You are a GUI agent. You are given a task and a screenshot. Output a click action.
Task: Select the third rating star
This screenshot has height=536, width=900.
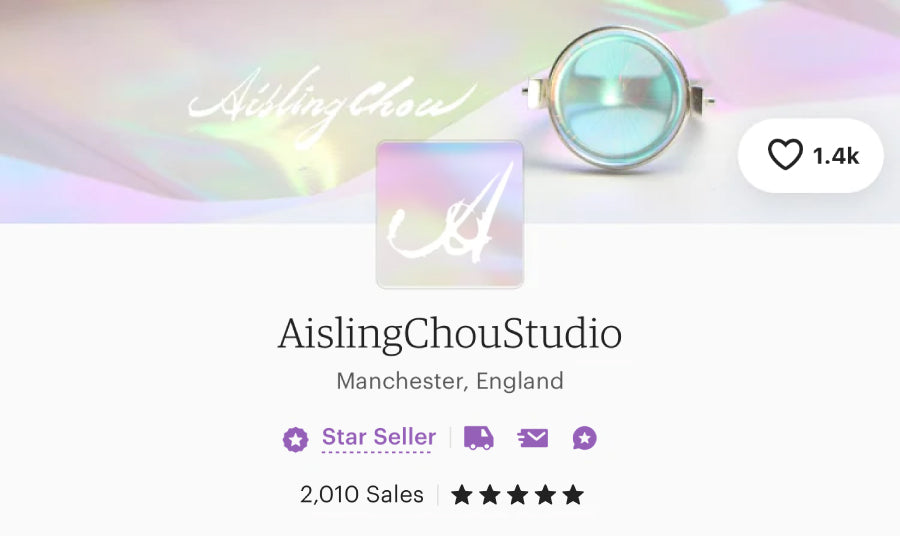[517, 495]
